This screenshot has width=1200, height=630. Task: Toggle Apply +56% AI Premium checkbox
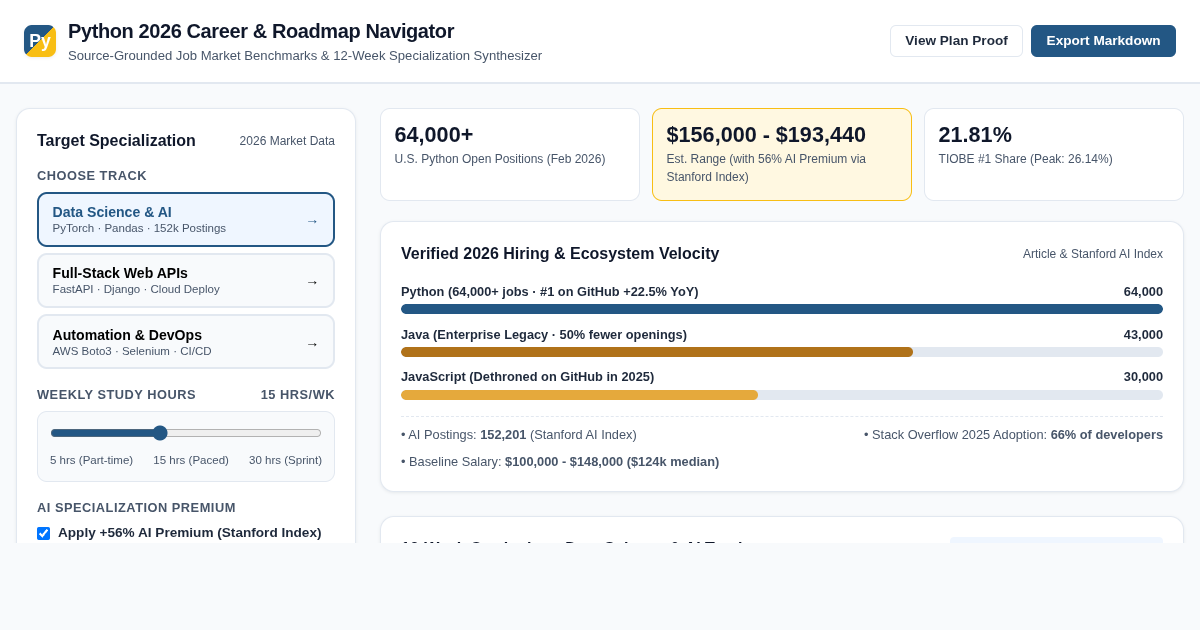pyautogui.click(x=43, y=533)
